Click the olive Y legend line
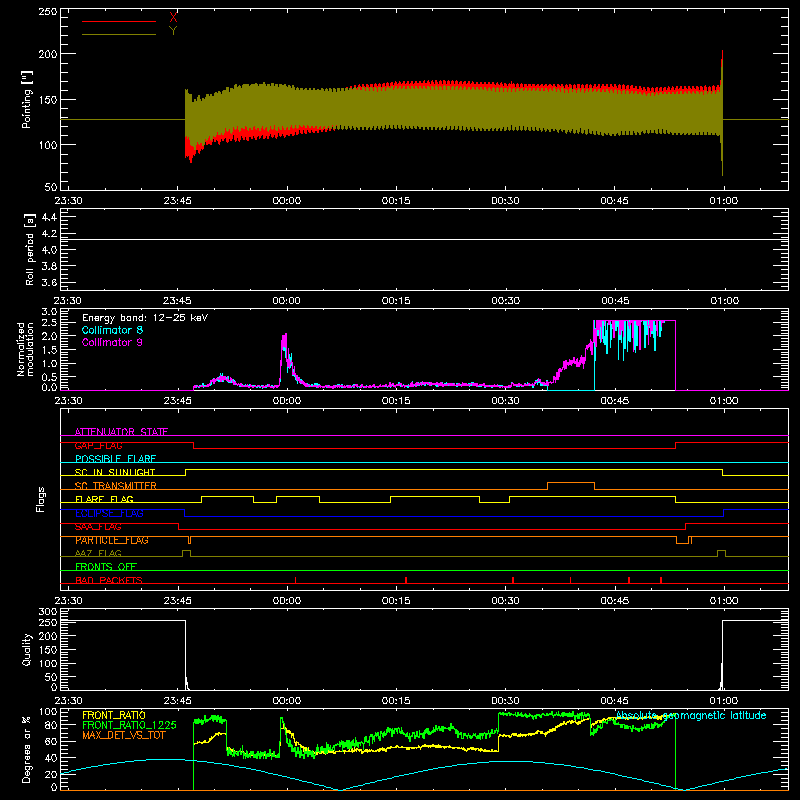Viewport: 800px width, 800px height. [119, 34]
